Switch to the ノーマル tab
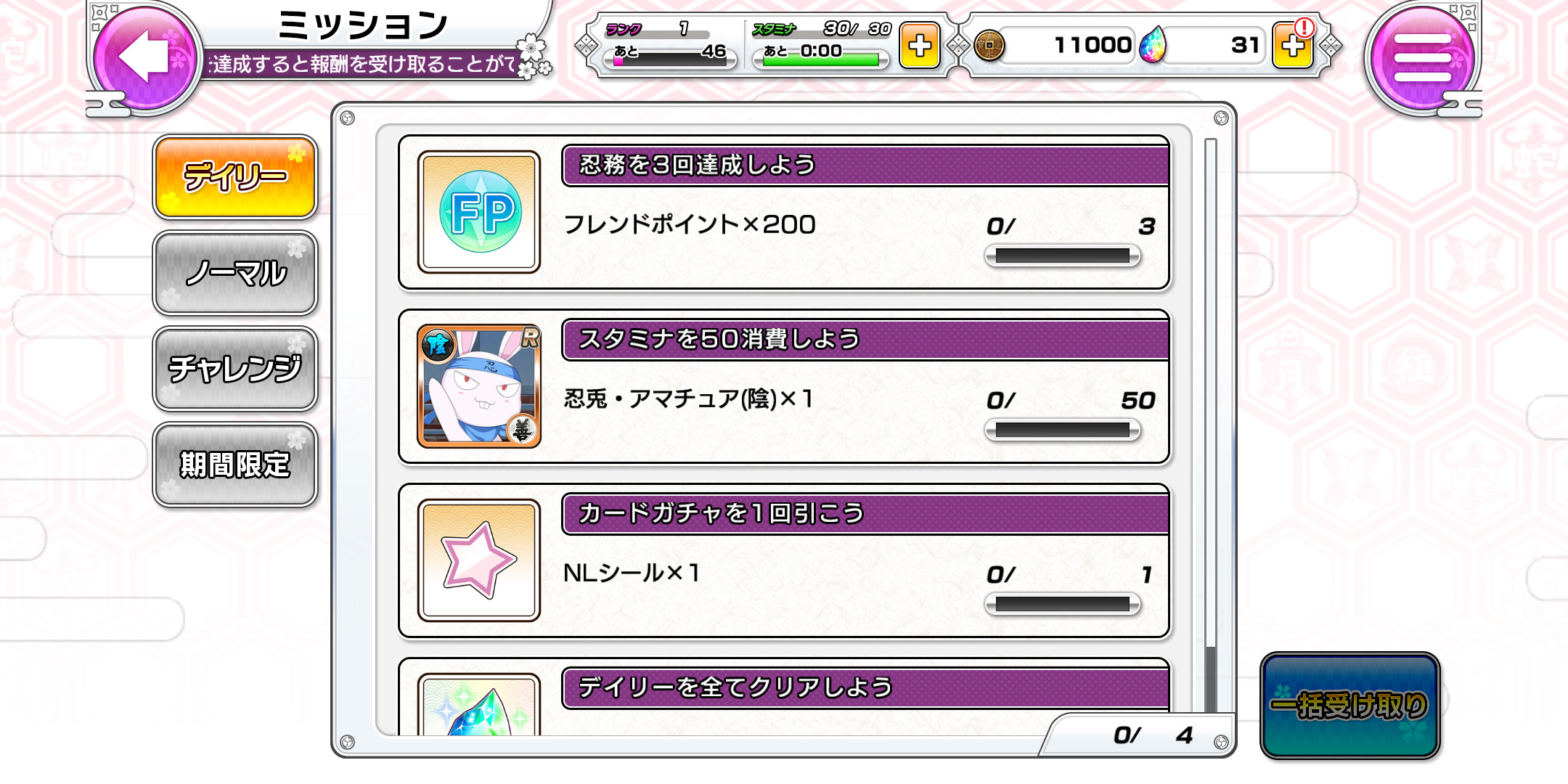The width and height of the screenshot is (1568, 784). [x=235, y=273]
